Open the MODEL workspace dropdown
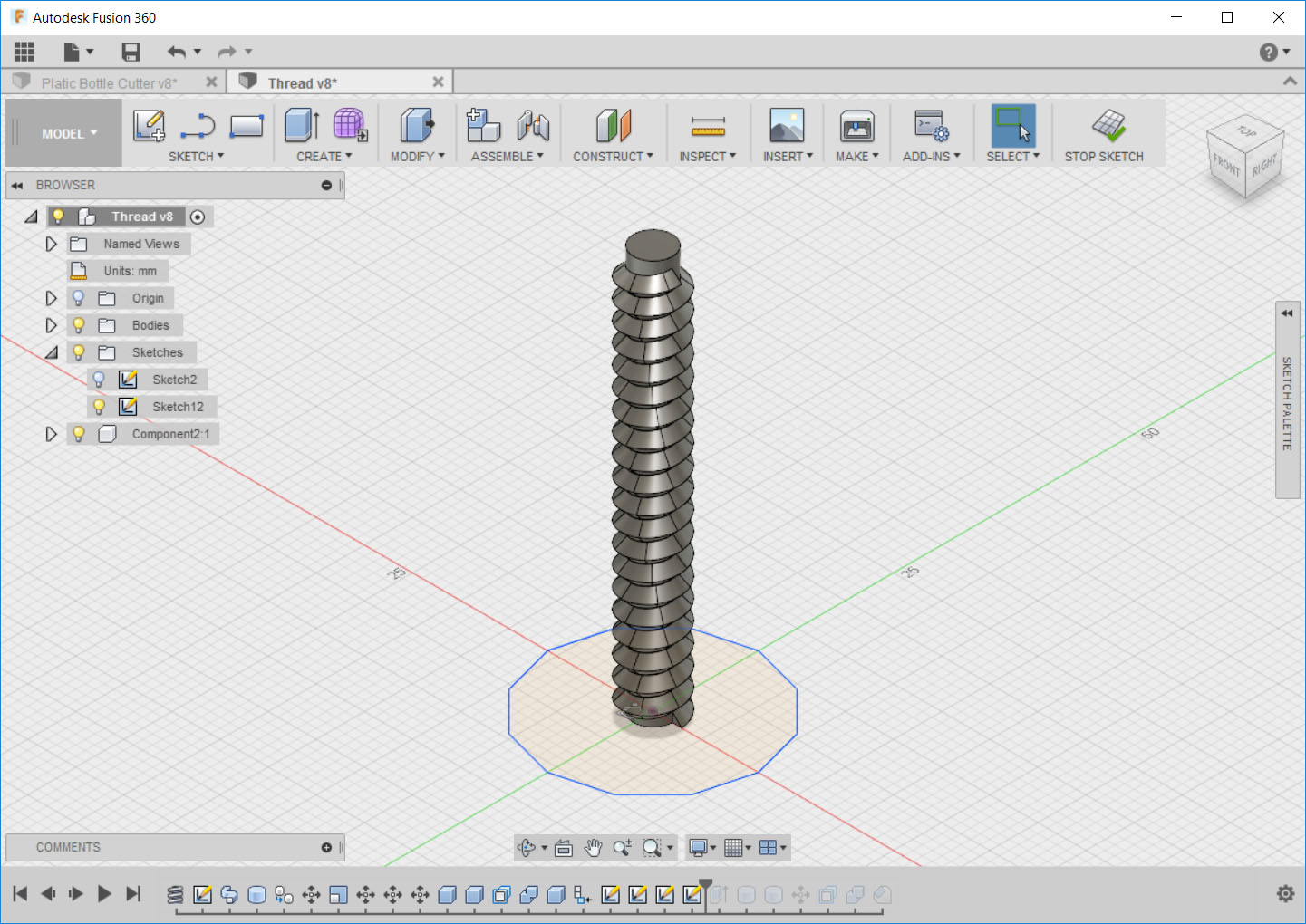1306x924 pixels. pos(69,134)
